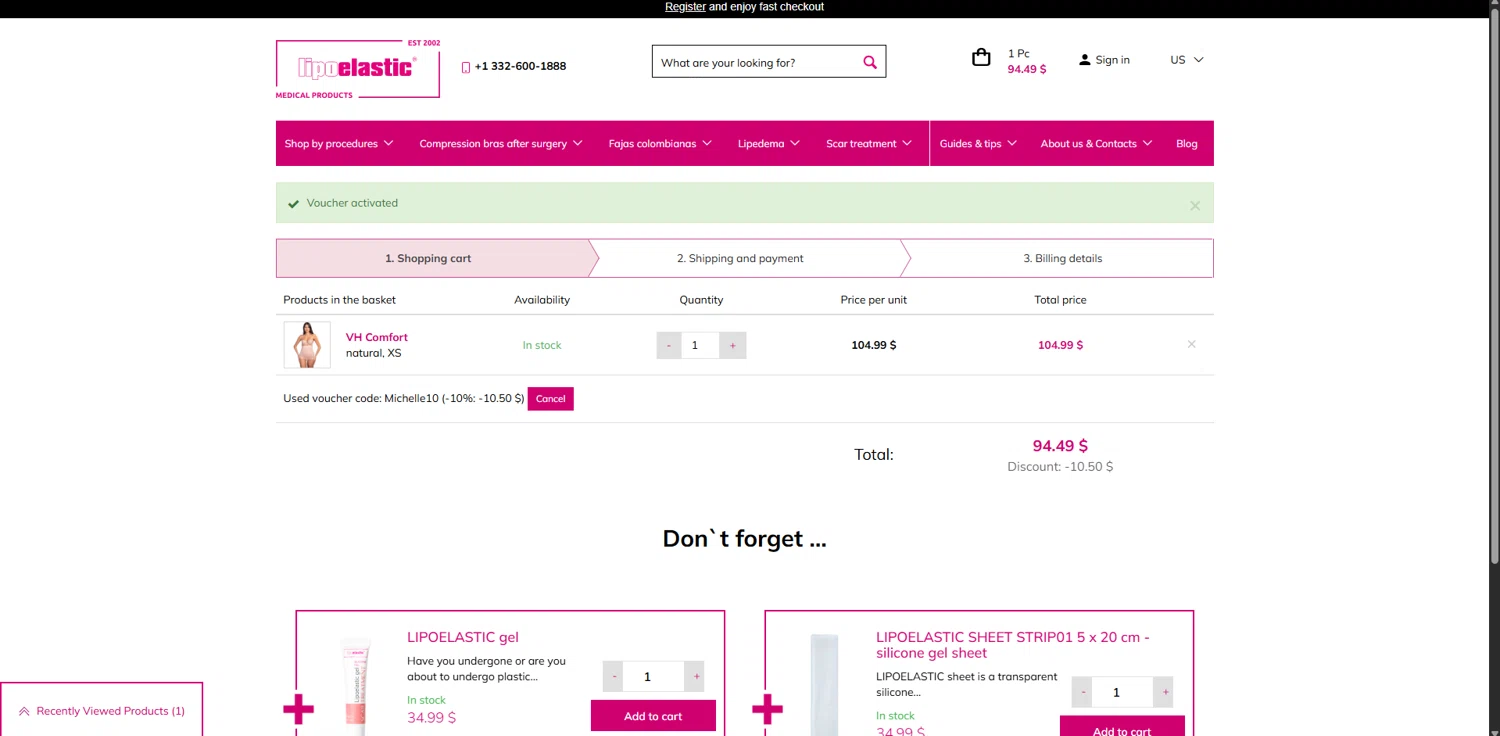Go to 3. Billing details step

coord(1062,258)
